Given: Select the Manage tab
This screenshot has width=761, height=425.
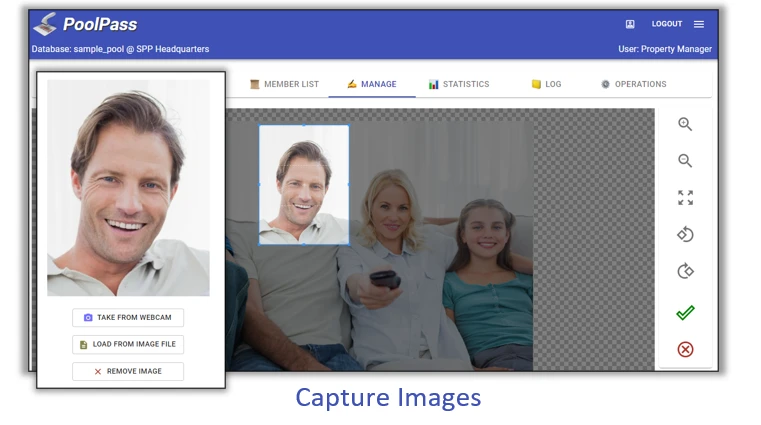Looking at the screenshot, I should coord(372,84).
